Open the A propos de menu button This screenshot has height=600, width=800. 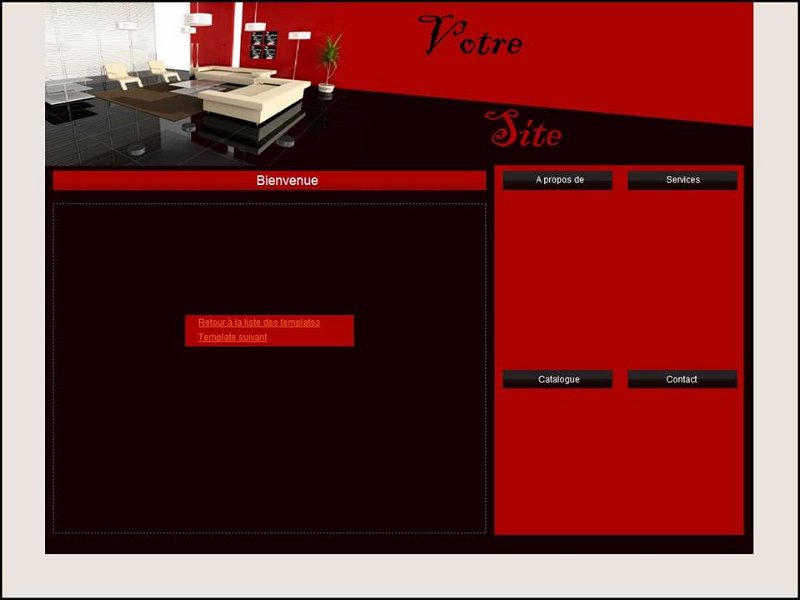557,180
